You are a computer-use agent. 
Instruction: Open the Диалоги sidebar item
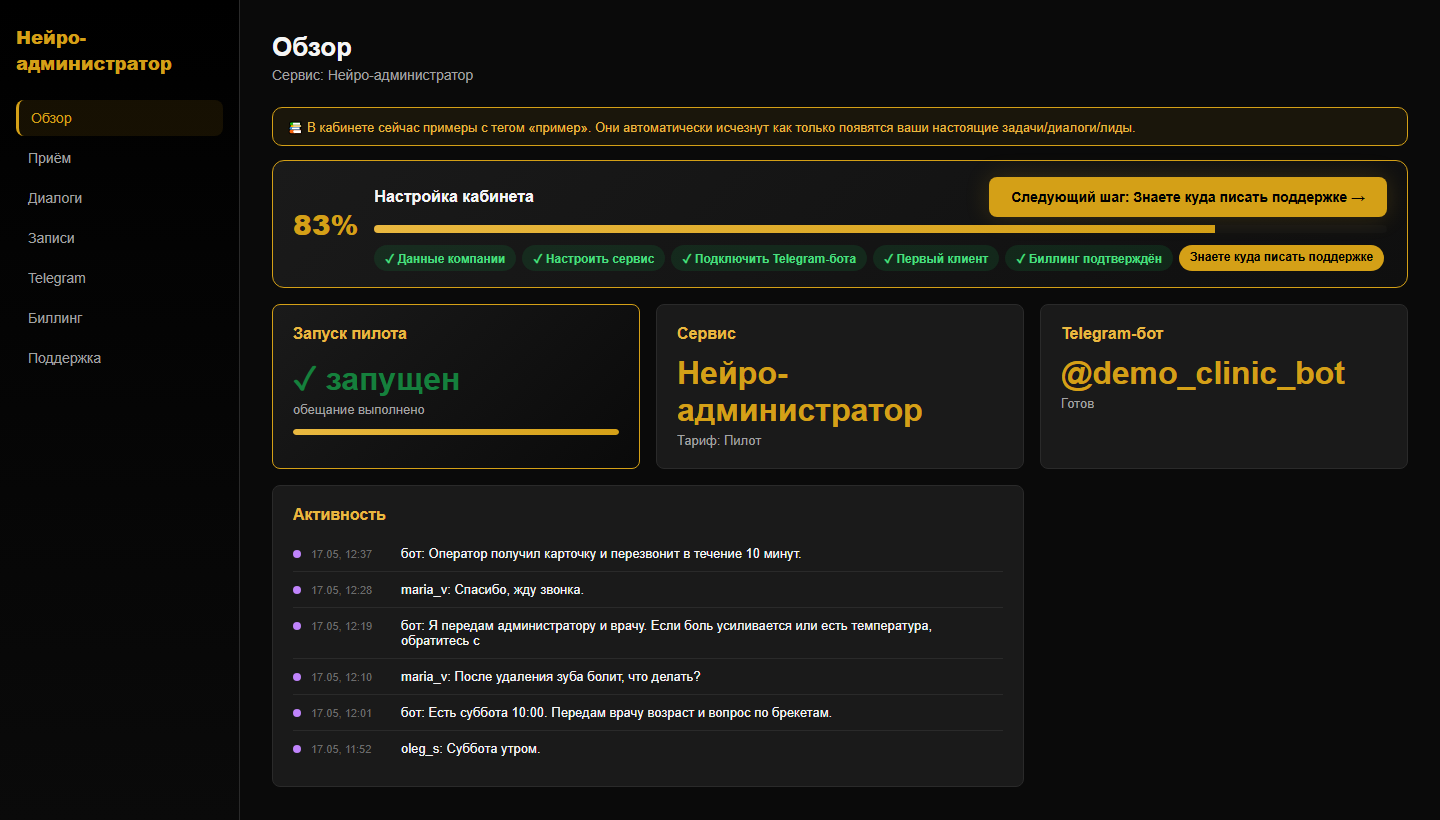click(x=120, y=198)
